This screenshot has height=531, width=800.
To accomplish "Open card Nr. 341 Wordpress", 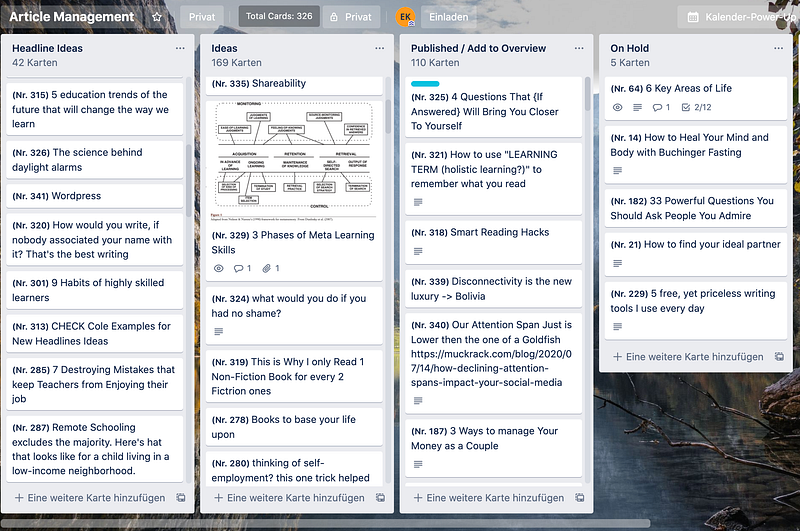I will (x=94, y=196).
